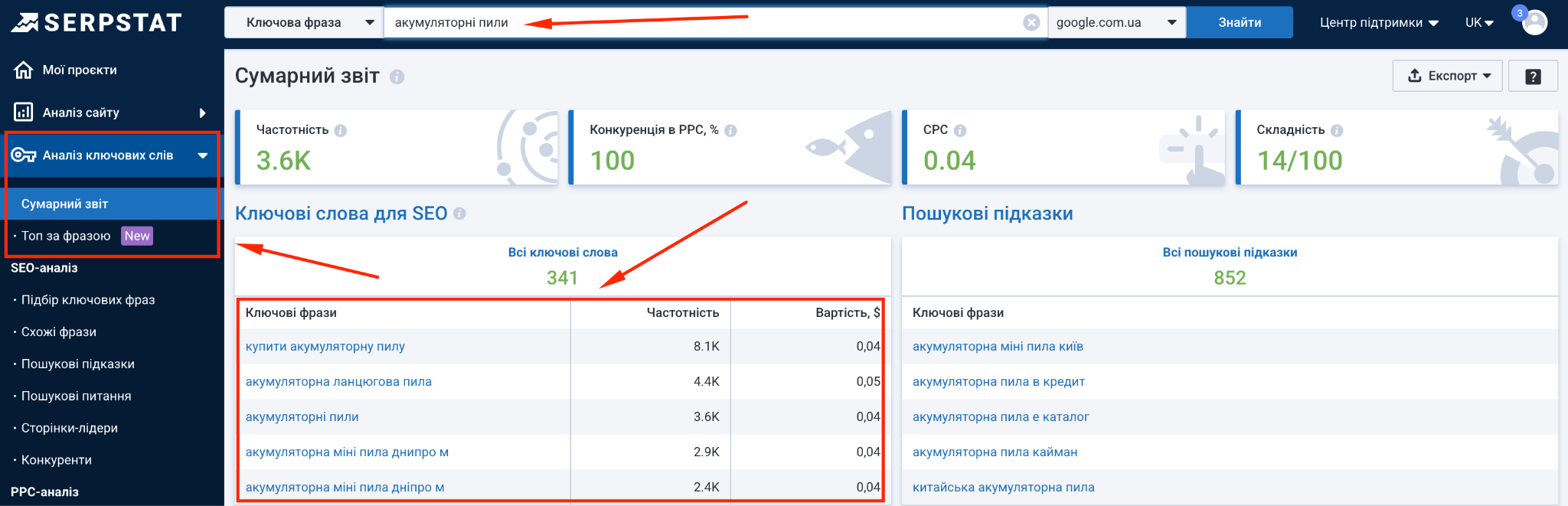The image size is (1568, 506).
Task: Expand Аналіз сайту sidebar section
Action: (x=112, y=113)
